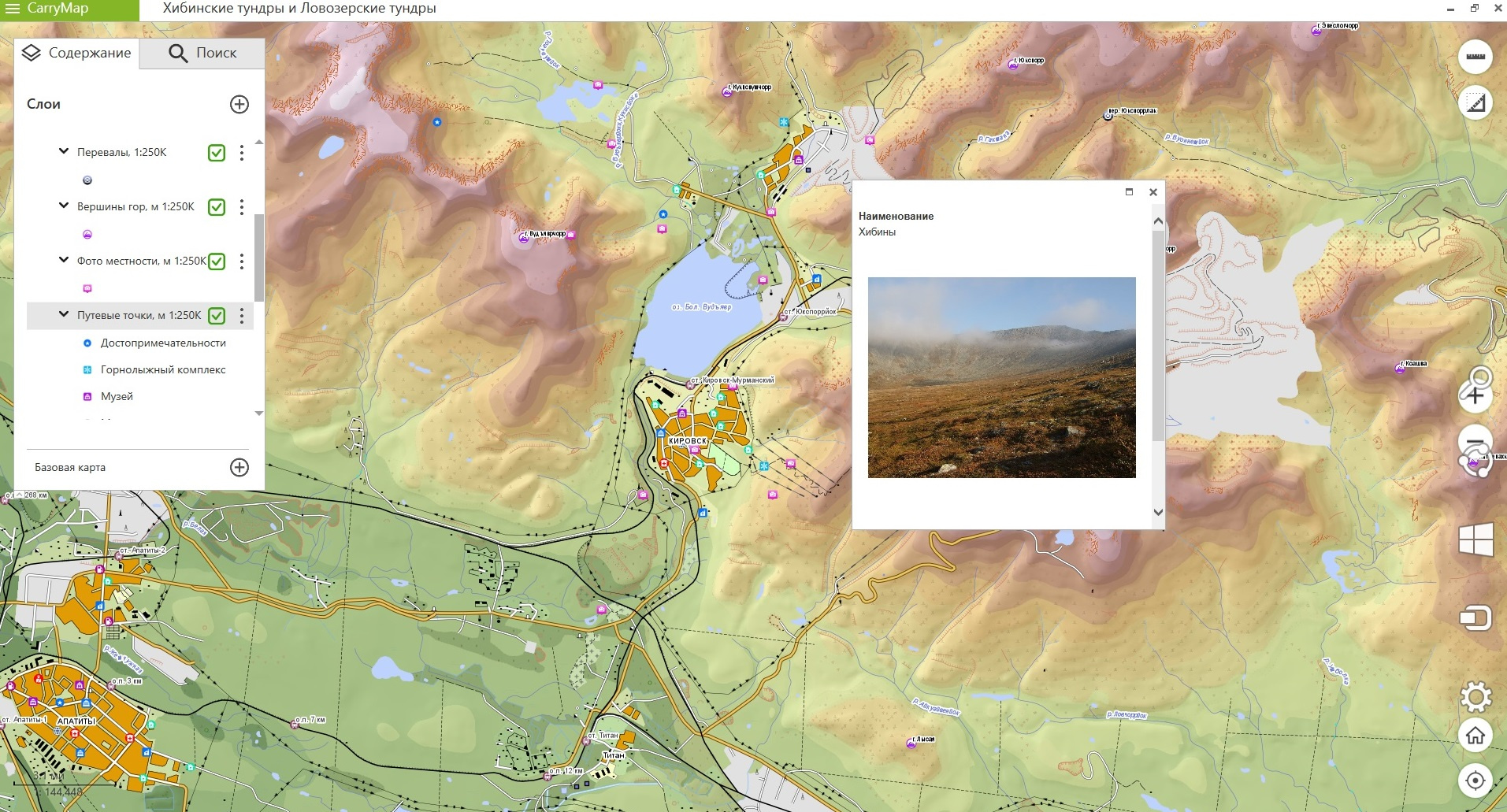Add a basemap via Базовая карта plus icon
This screenshot has height=812, width=1507.
tap(239, 467)
